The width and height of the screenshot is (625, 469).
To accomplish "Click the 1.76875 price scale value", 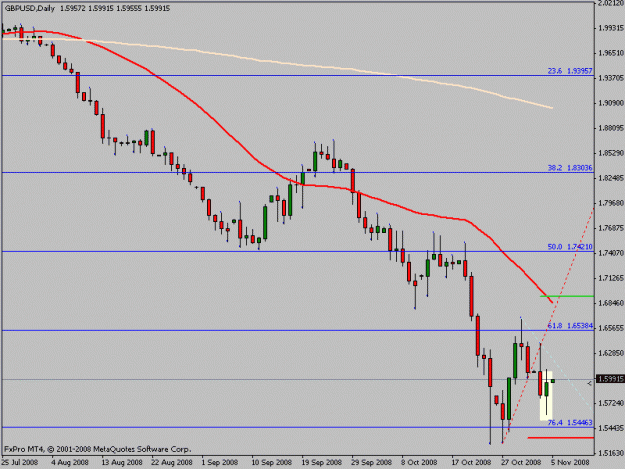I will click(611, 228).
